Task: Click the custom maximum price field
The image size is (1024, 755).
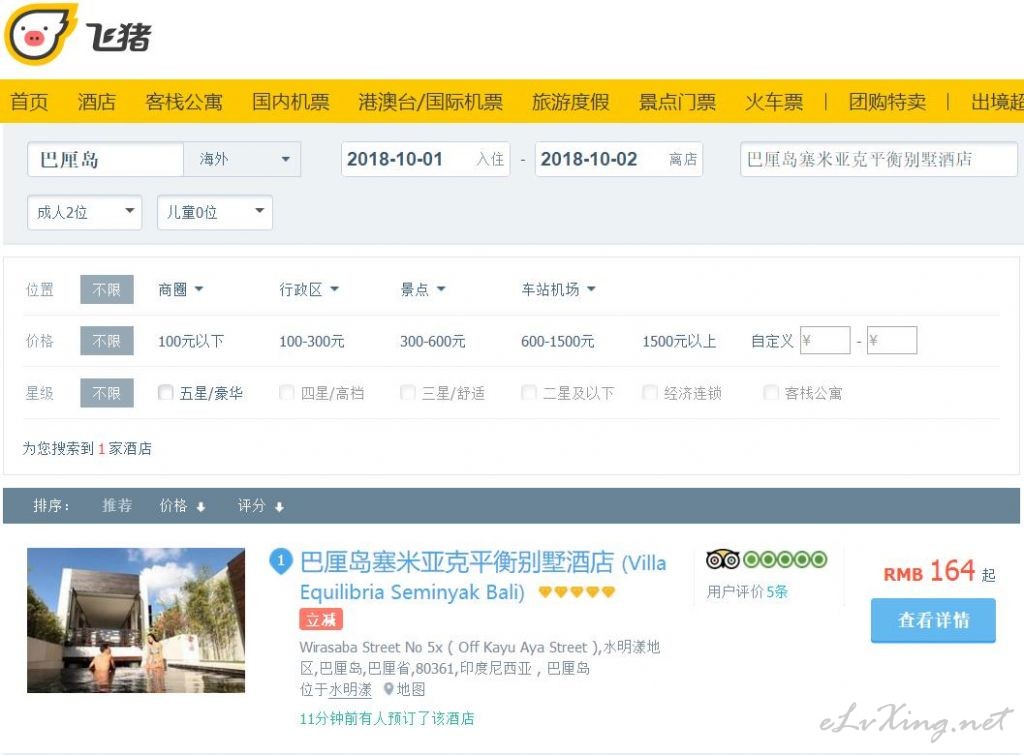Action: tap(892, 340)
